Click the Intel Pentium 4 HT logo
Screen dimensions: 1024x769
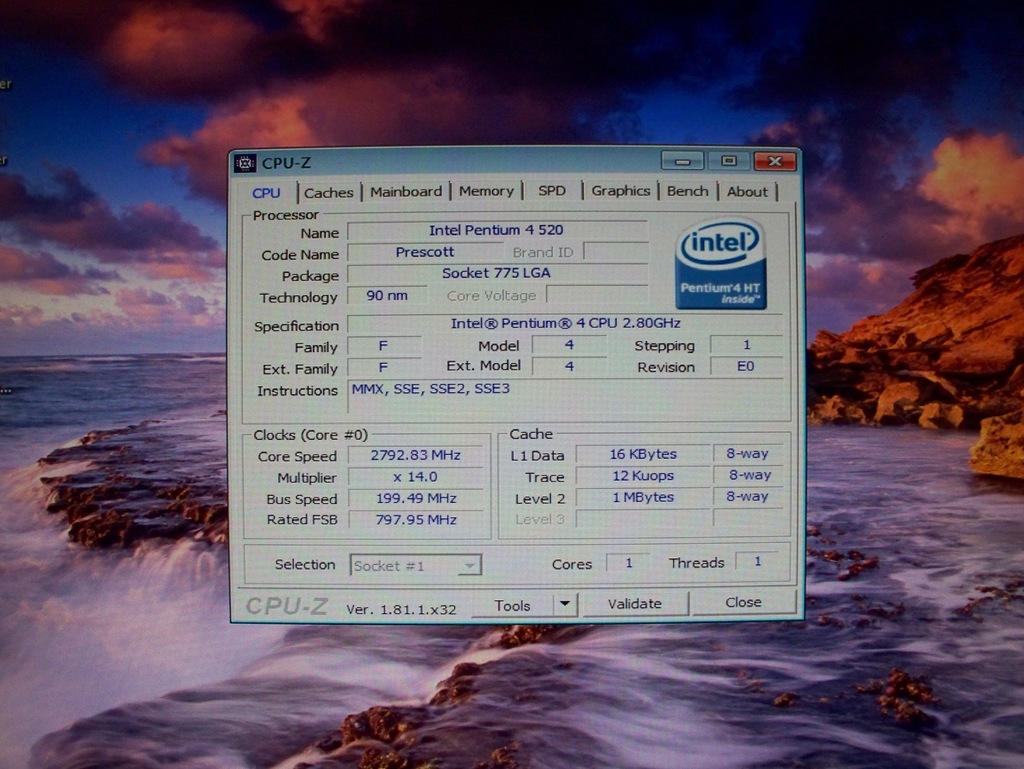(720, 263)
